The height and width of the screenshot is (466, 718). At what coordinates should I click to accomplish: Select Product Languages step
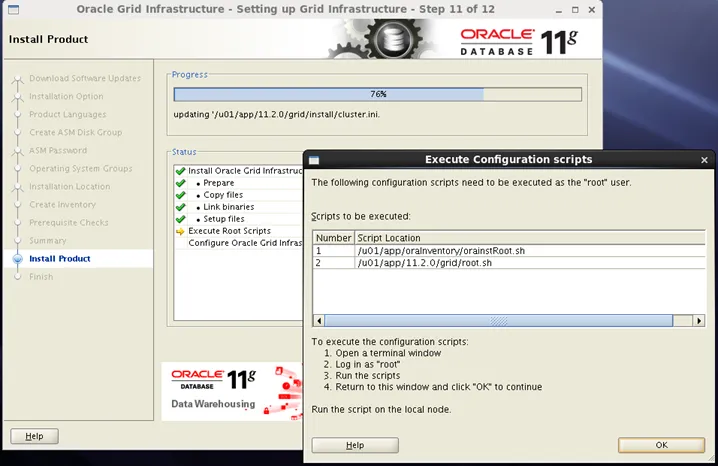tap(68, 114)
